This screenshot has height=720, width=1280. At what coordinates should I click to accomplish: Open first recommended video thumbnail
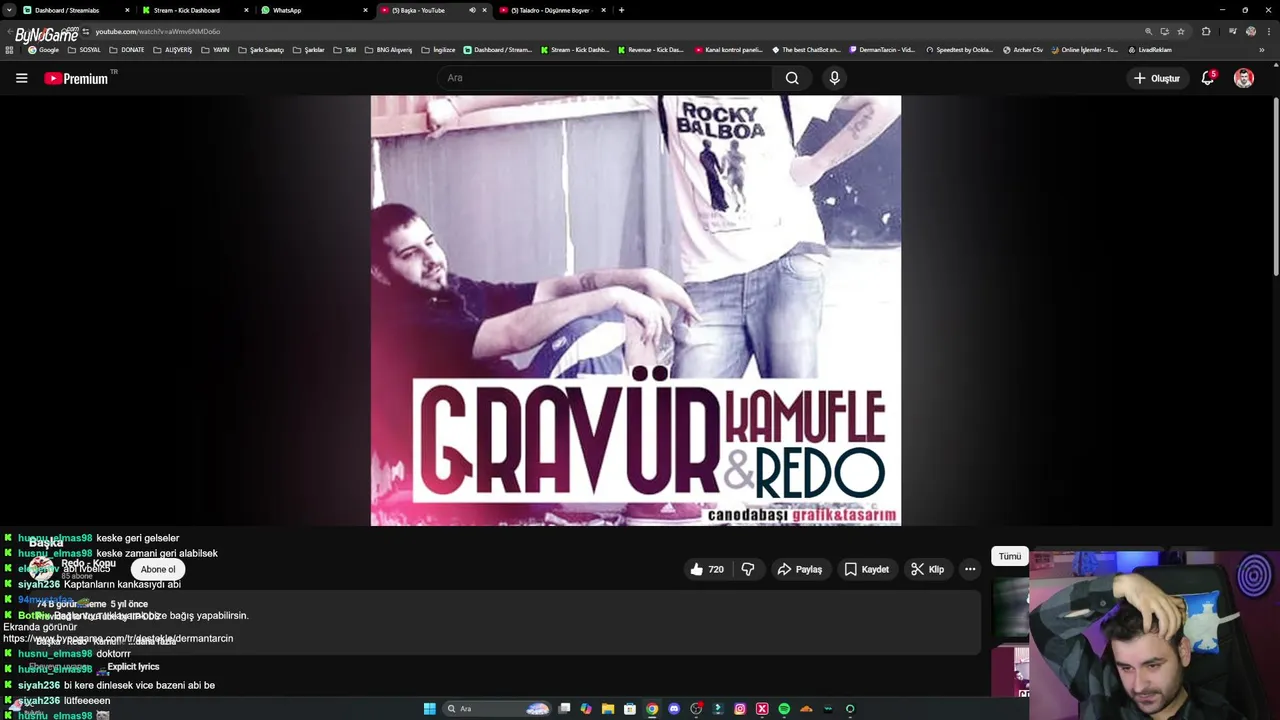tap(1010, 606)
